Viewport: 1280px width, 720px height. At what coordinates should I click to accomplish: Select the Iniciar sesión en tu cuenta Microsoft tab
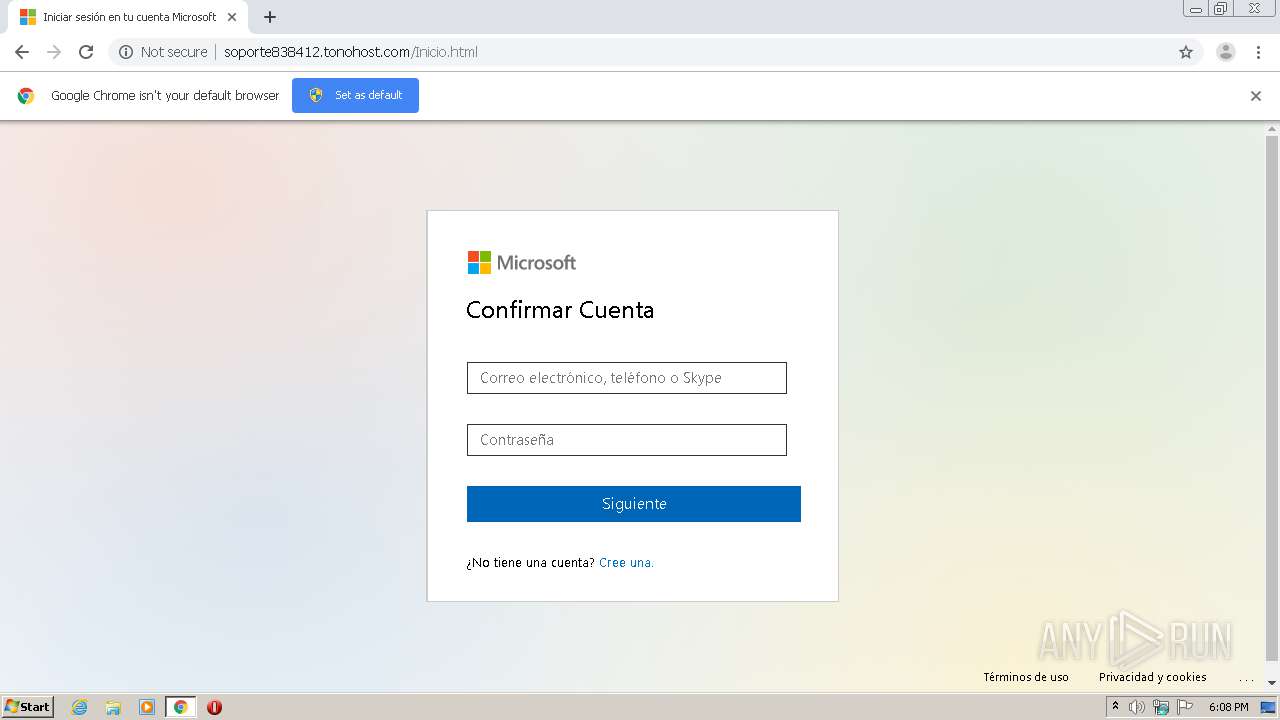[126, 17]
